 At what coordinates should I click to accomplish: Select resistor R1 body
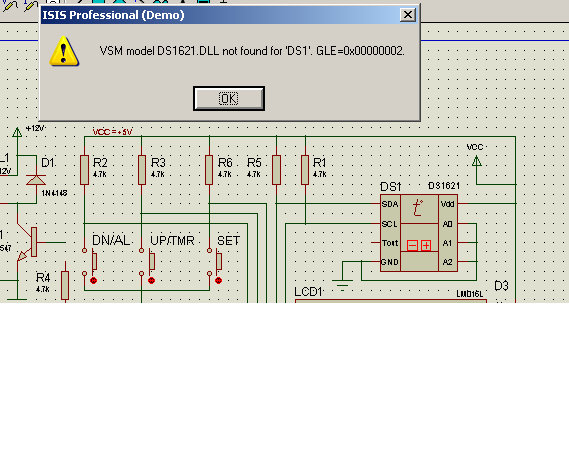(305, 170)
